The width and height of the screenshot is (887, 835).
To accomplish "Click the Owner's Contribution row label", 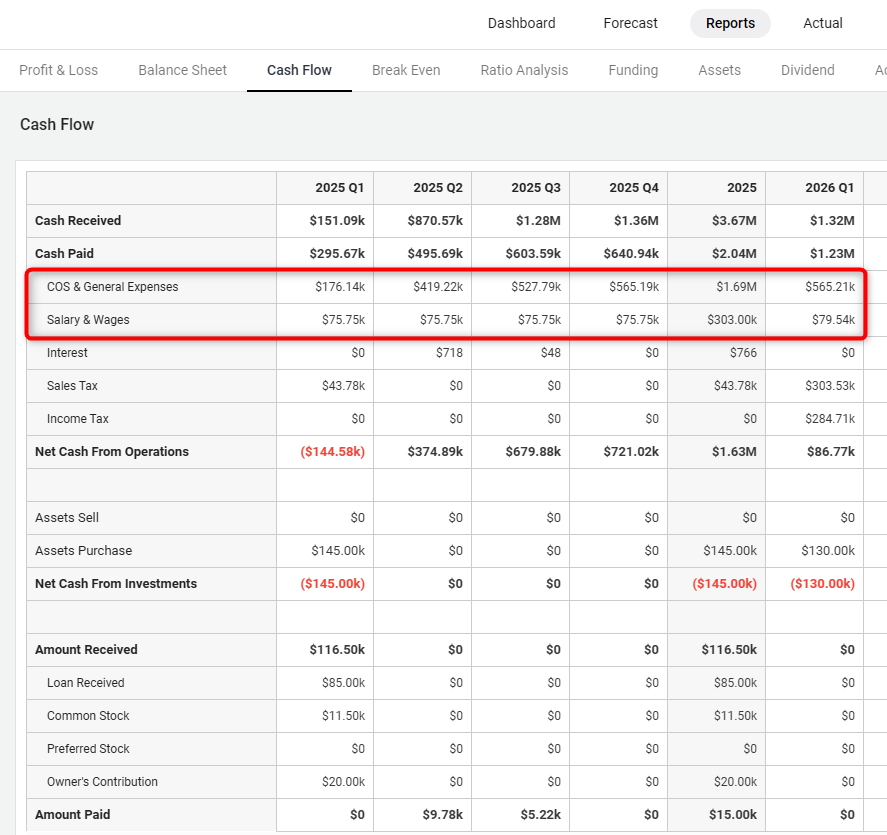I will pos(102,782).
